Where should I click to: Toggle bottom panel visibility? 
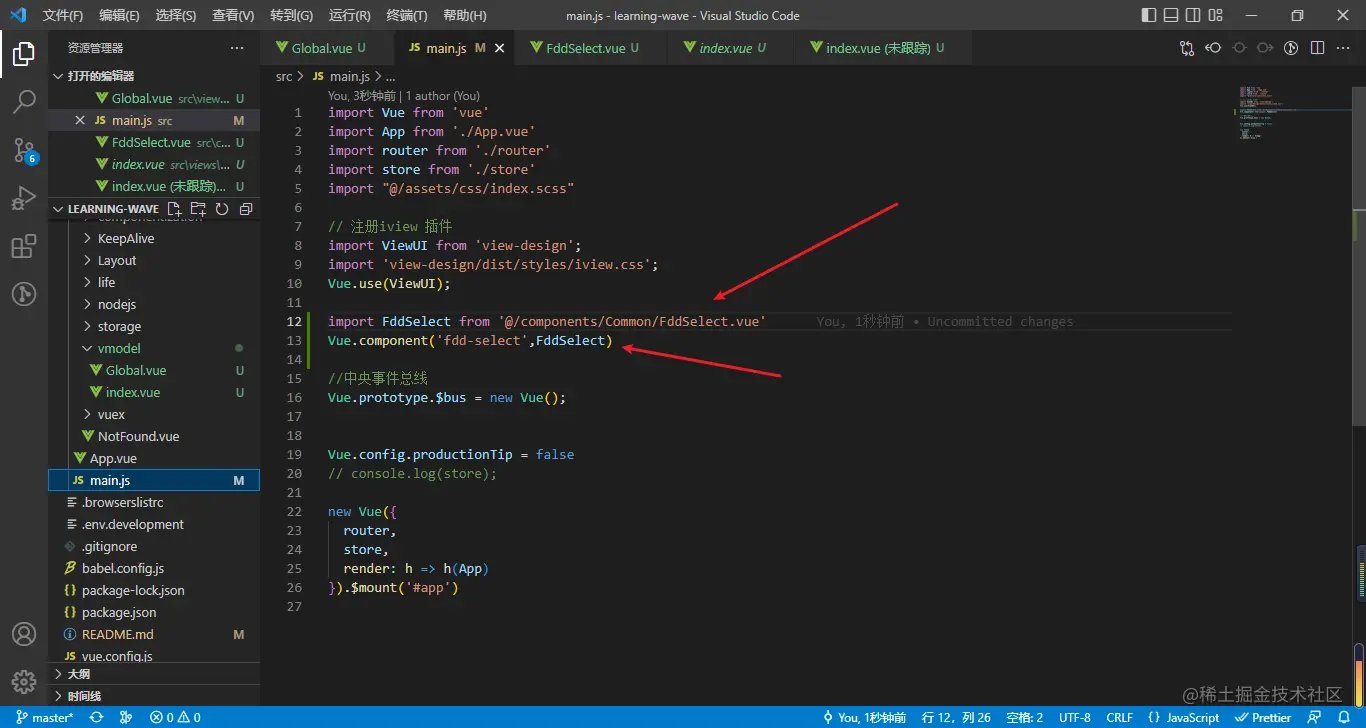pyautogui.click(x=1171, y=15)
